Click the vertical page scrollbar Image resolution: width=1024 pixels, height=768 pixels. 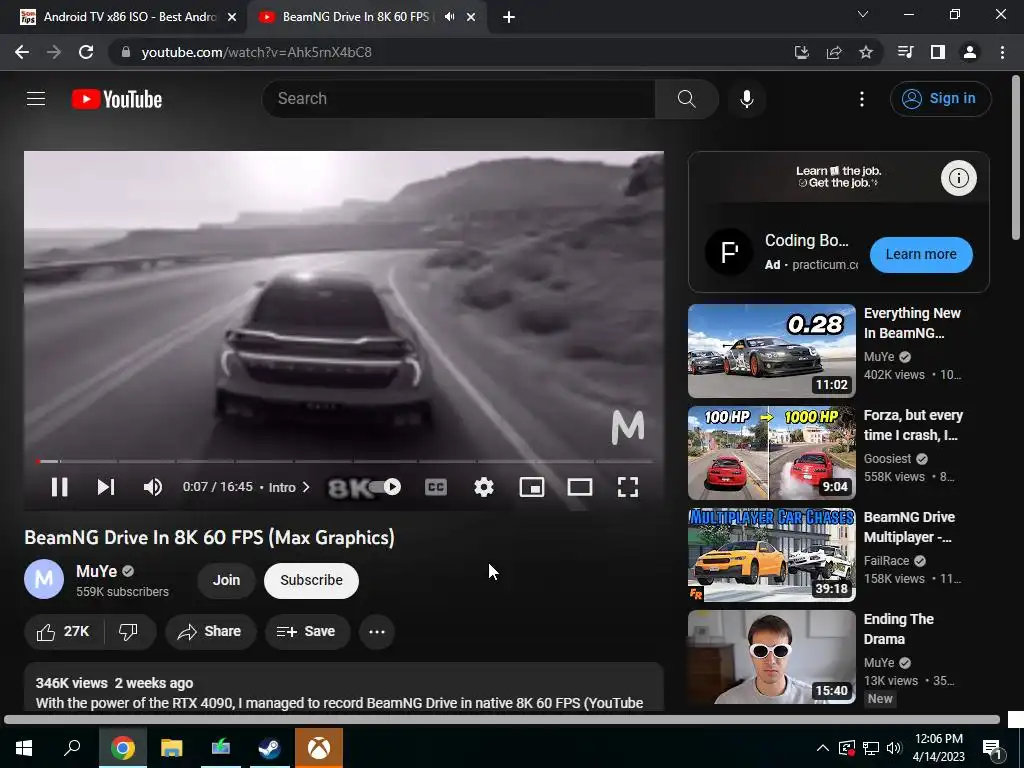pos(1016,158)
